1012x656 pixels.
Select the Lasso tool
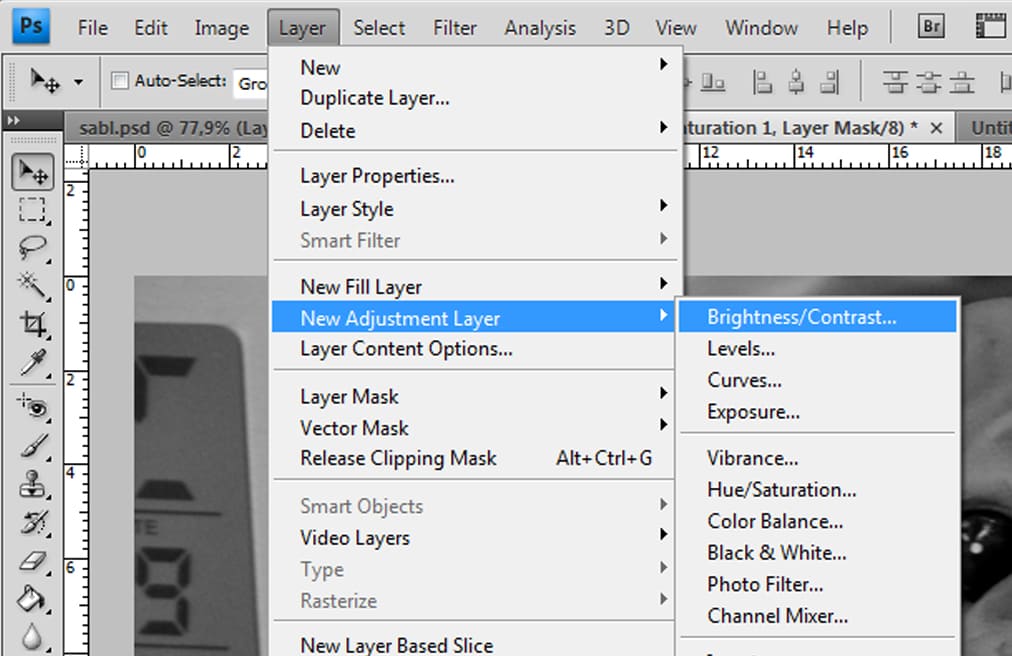(x=33, y=247)
